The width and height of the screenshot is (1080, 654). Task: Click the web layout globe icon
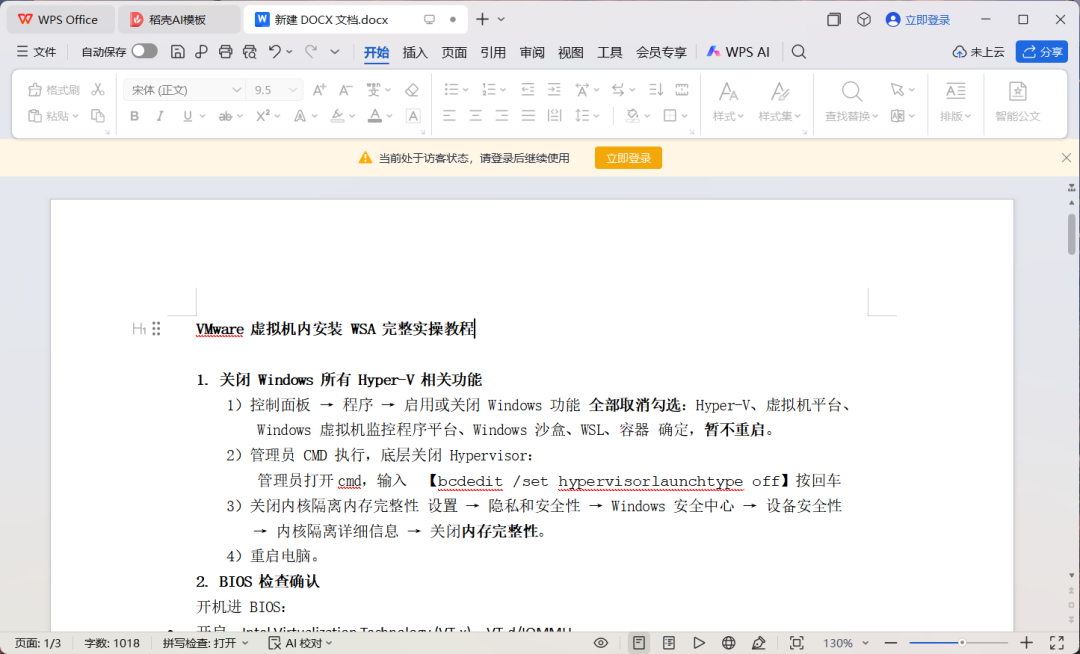tap(729, 643)
